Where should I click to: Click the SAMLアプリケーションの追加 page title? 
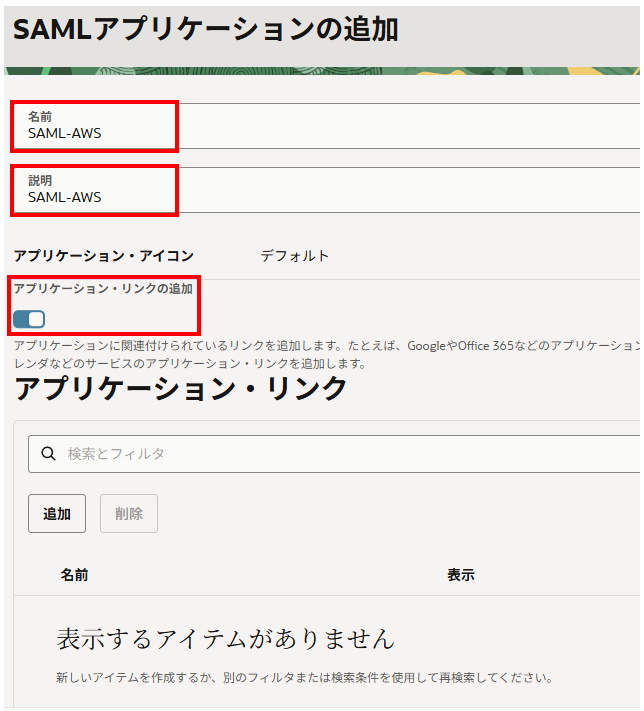pyautogui.click(x=206, y=30)
